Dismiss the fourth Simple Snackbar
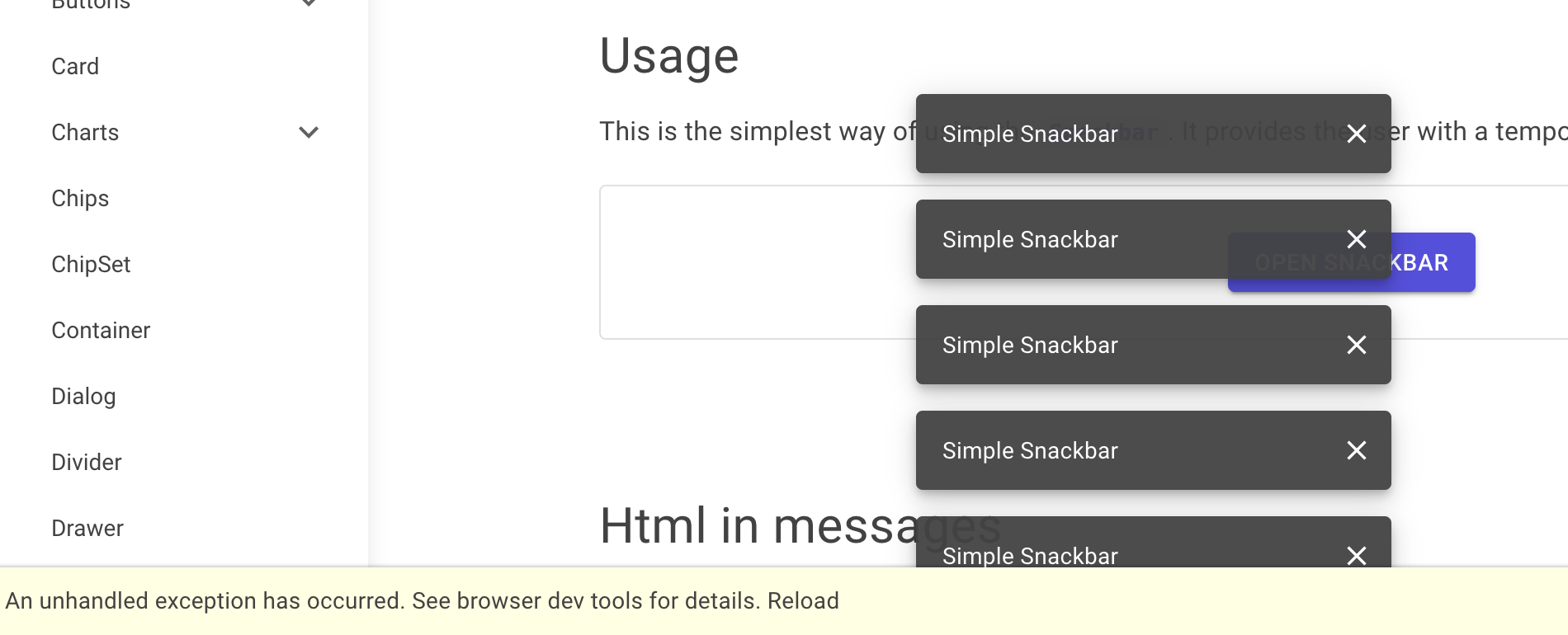 tap(1357, 450)
